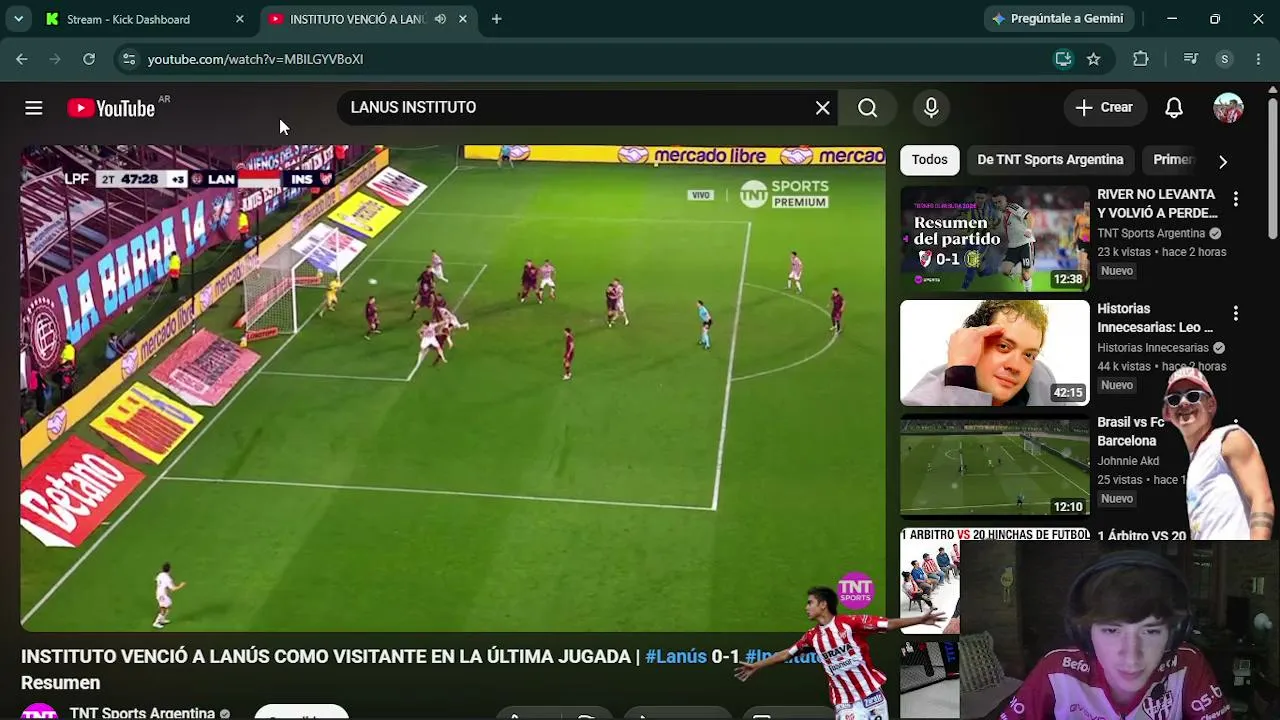Go forward in browser history

point(55,59)
